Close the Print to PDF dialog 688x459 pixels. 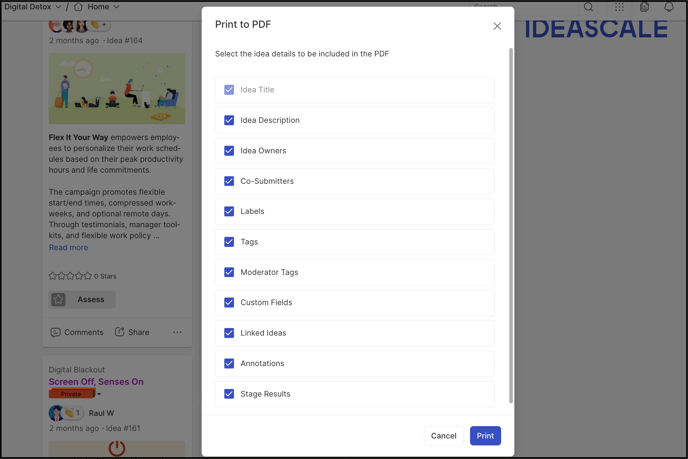click(x=497, y=26)
